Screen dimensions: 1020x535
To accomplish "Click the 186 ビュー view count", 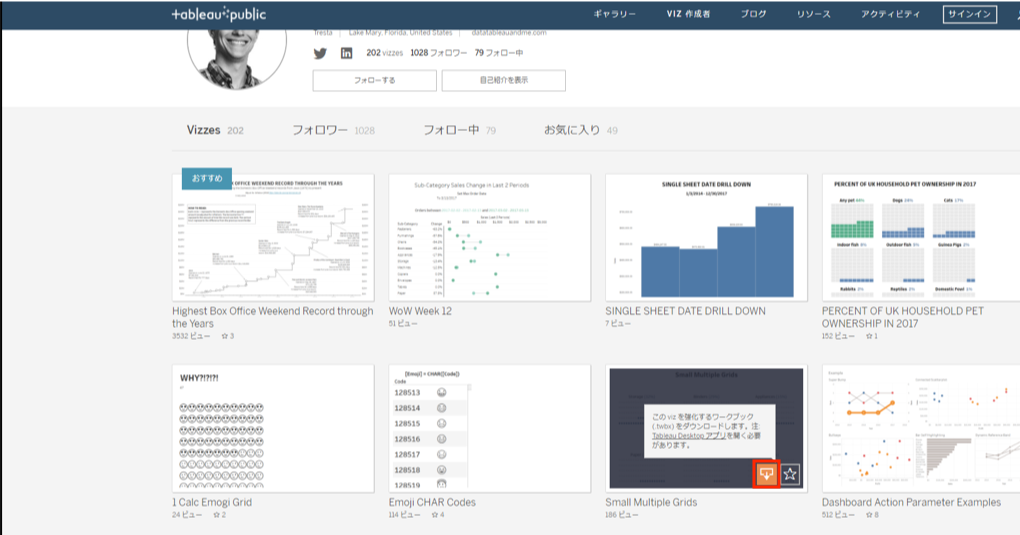I will (622, 515).
